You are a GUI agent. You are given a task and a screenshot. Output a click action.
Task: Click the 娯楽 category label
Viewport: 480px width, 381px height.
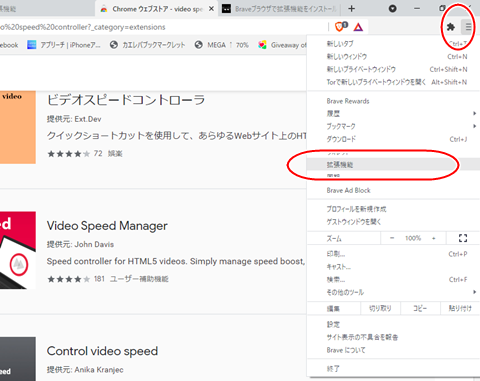point(115,153)
